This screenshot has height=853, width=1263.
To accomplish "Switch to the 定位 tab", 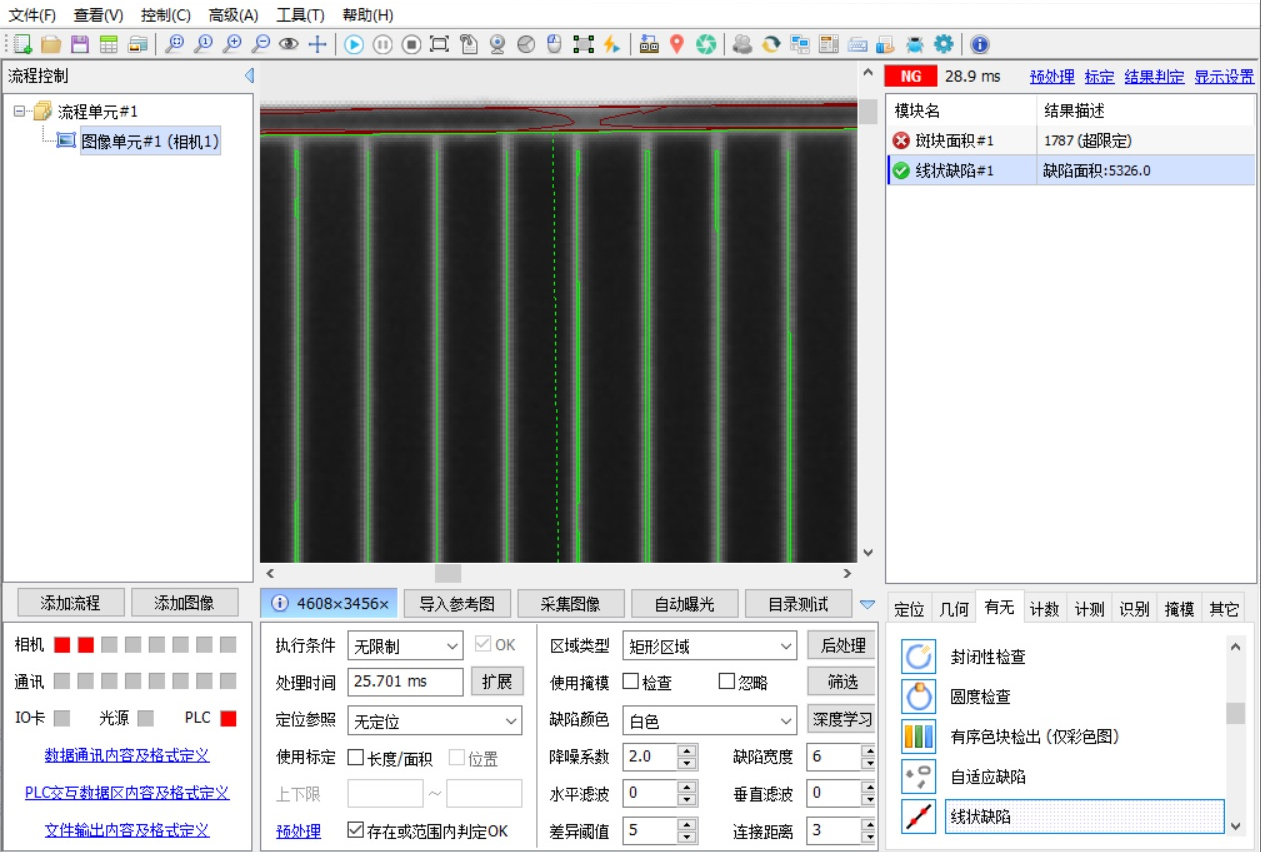I will pyautogui.click(x=909, y=609).
